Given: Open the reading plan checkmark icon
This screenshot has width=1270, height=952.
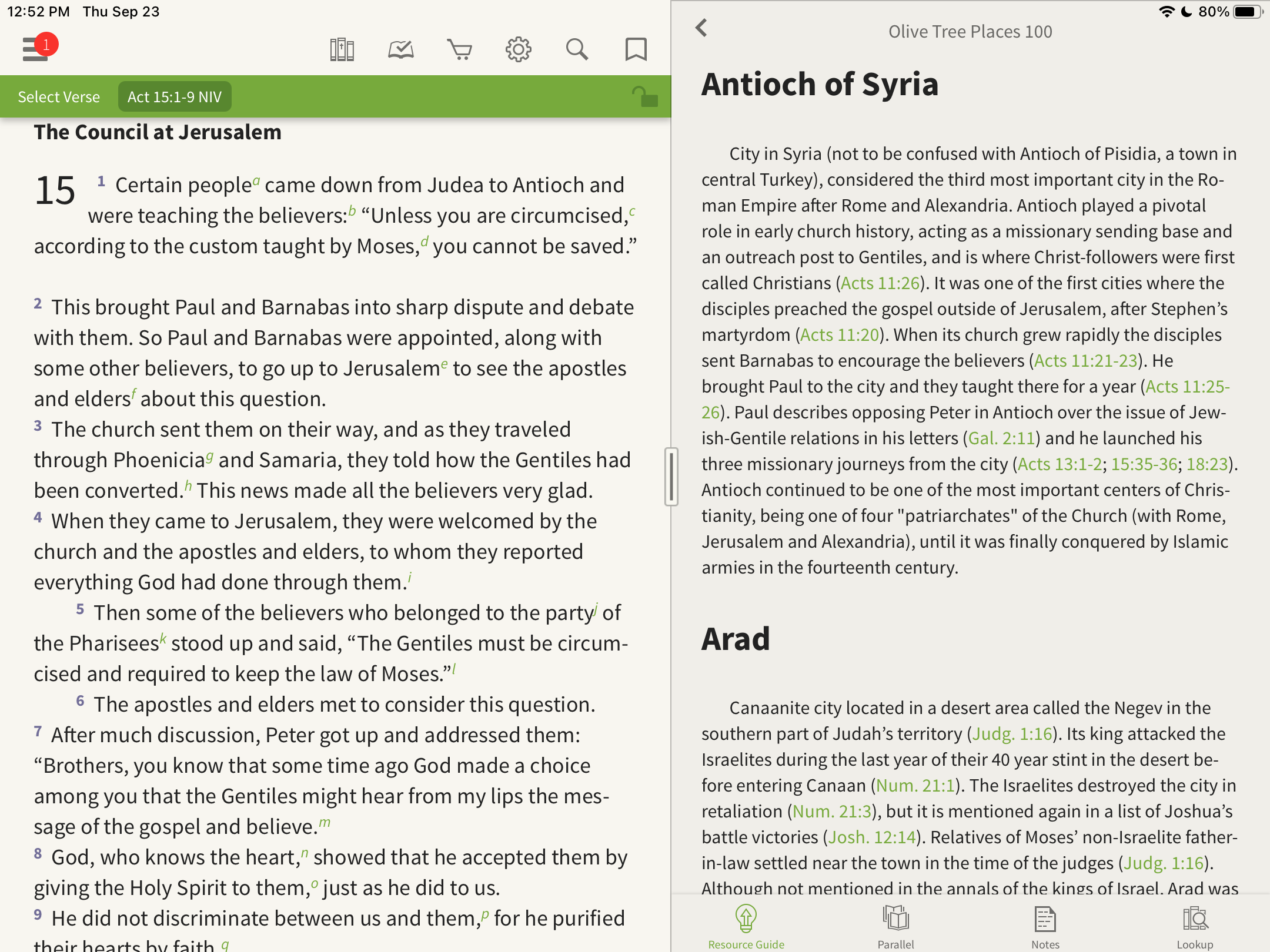Looking at the screenshot, I should [401, 50].
